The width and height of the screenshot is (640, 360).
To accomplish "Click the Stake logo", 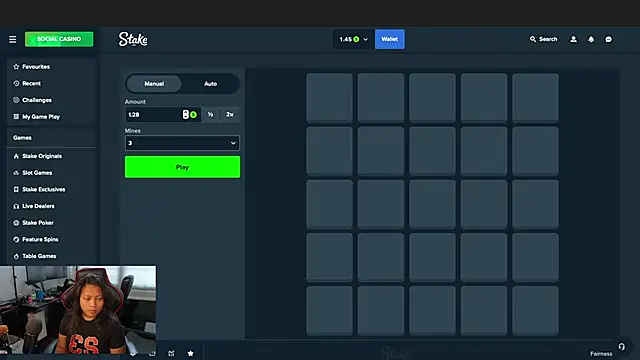I will tap(133, 39).
